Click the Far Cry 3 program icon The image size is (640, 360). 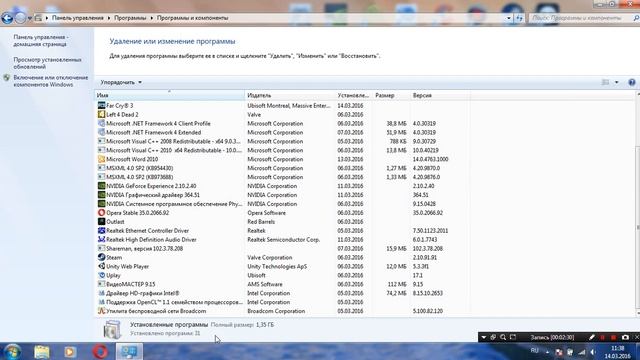[x=101, y=105]
